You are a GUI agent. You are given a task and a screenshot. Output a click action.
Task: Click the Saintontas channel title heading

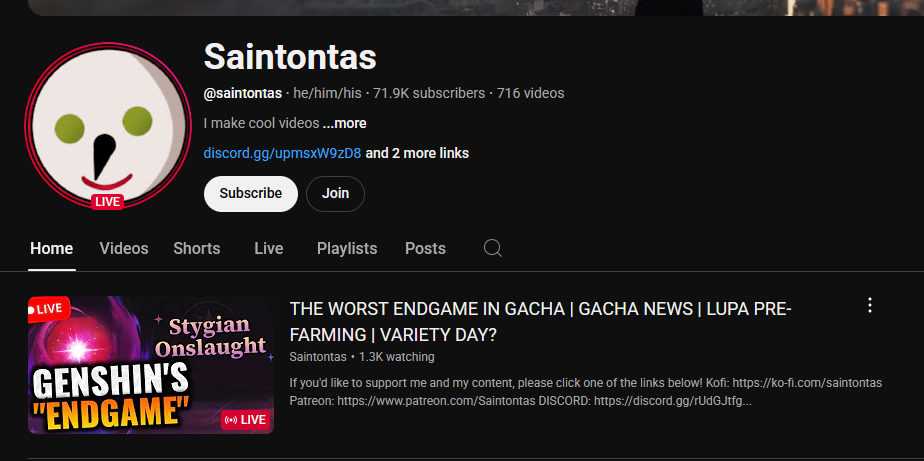click(290, 57)
